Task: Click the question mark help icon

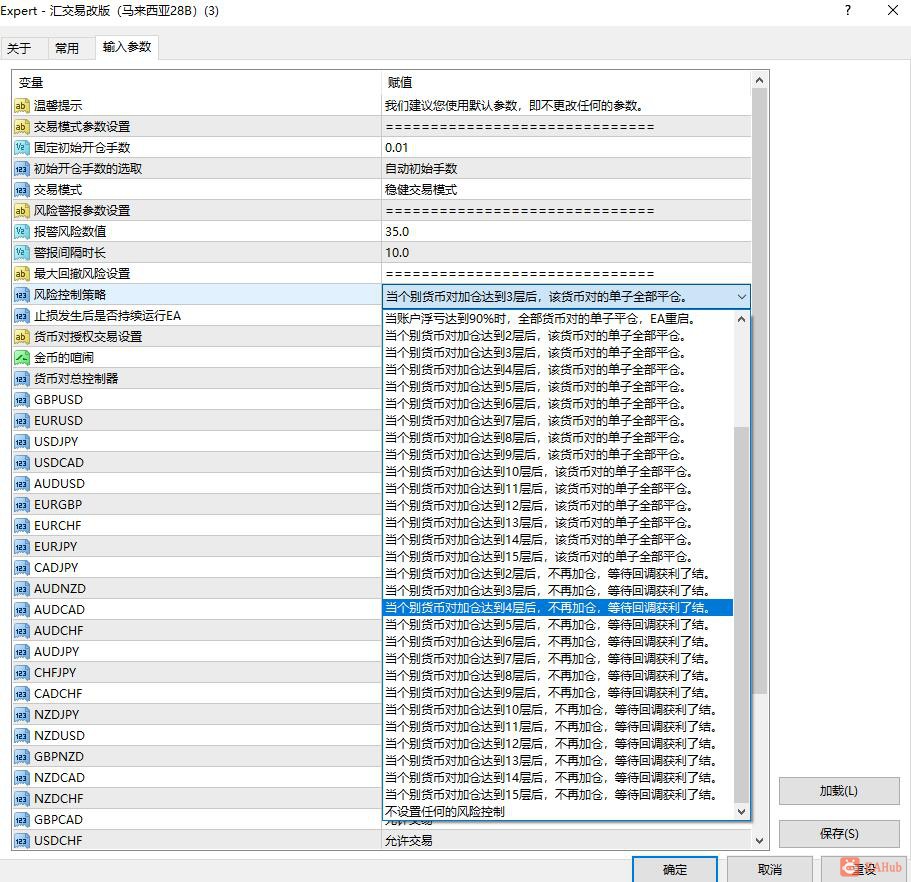Action: (848, 10)
